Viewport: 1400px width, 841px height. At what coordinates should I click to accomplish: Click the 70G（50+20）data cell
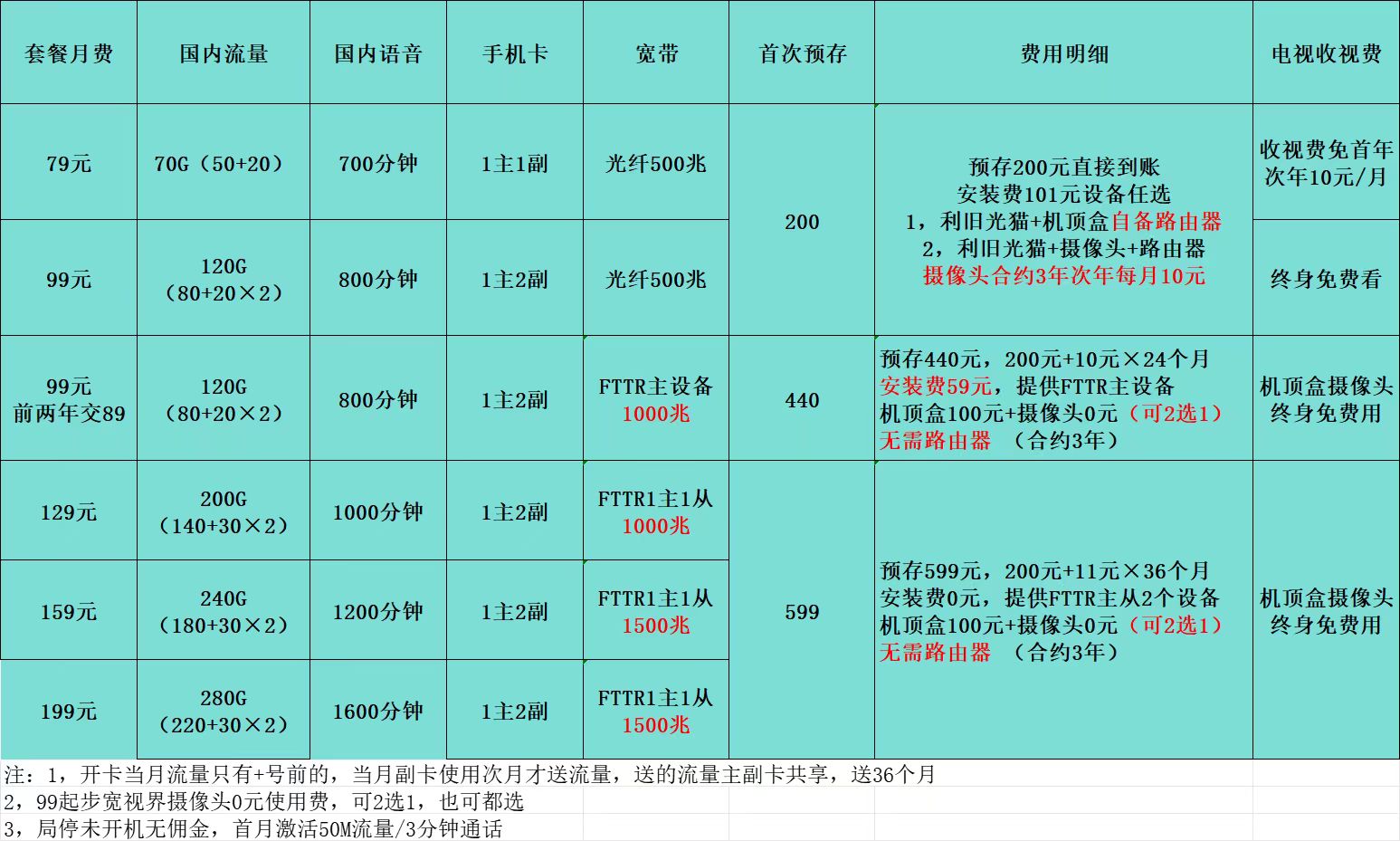[x=223, y=163]
